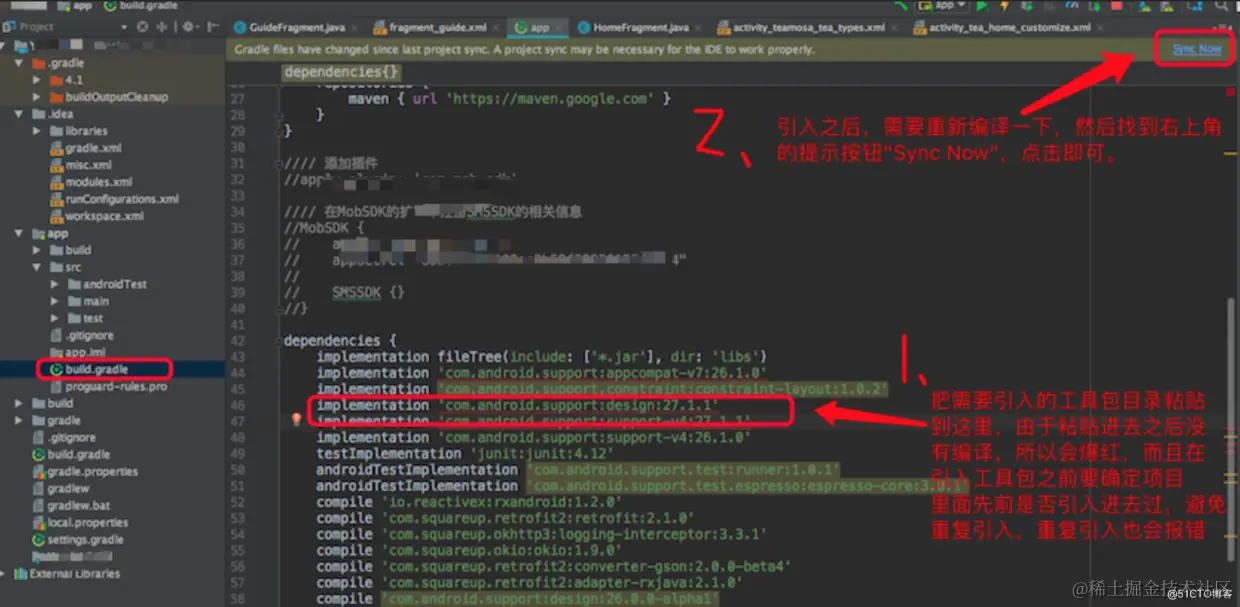1240x607 pixels.
Task: Open the GuideFragment.java tab
Action: tap(296, 27)
